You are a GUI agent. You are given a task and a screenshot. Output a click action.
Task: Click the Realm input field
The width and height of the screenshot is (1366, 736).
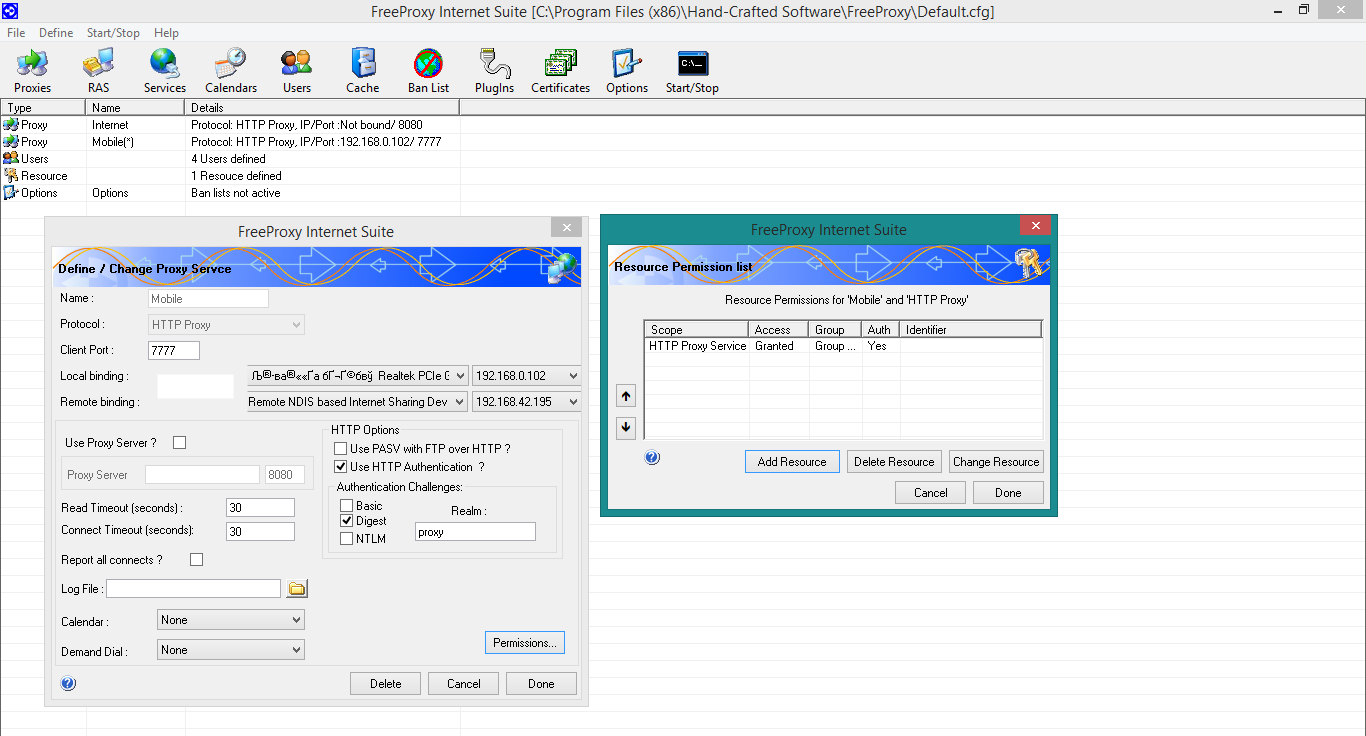coord(475,532)
